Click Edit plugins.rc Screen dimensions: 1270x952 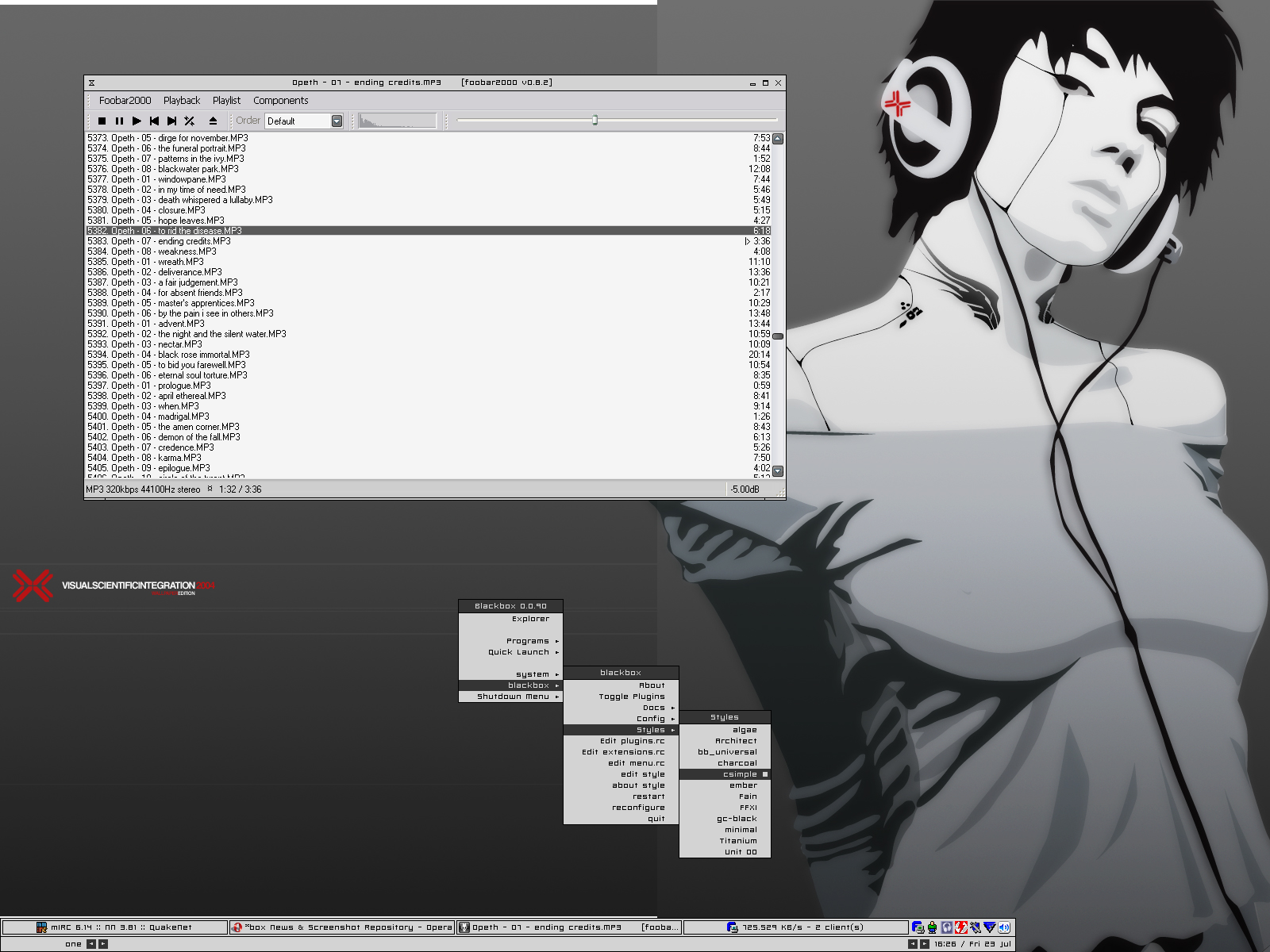621,741
